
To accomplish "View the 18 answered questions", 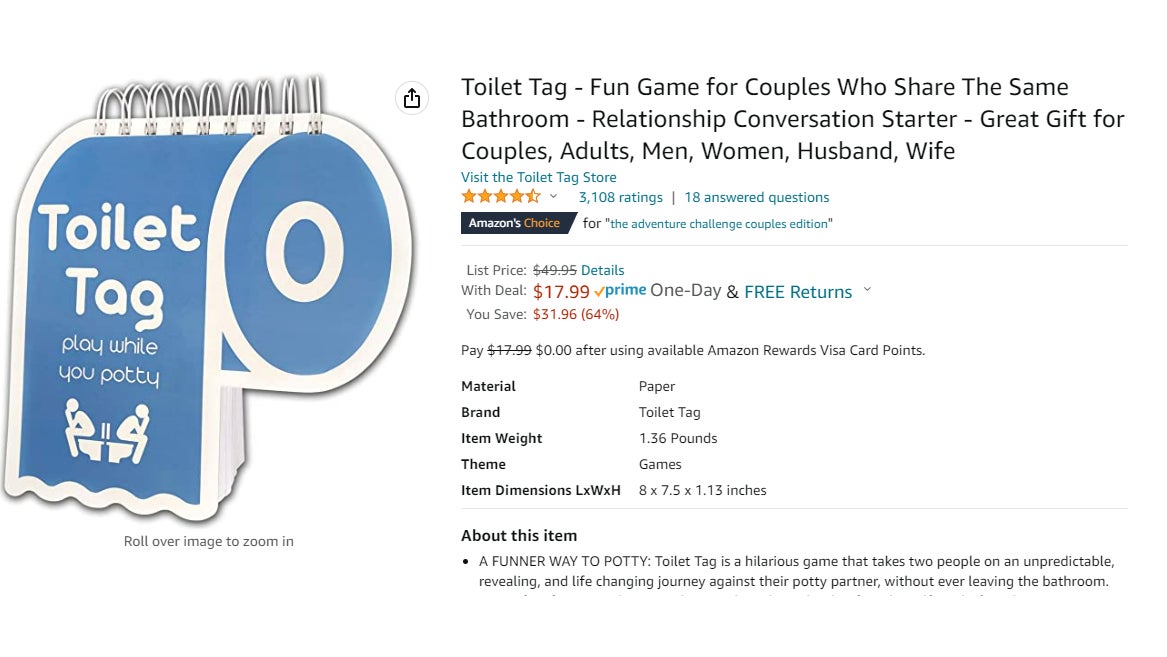I will [756, 196].
